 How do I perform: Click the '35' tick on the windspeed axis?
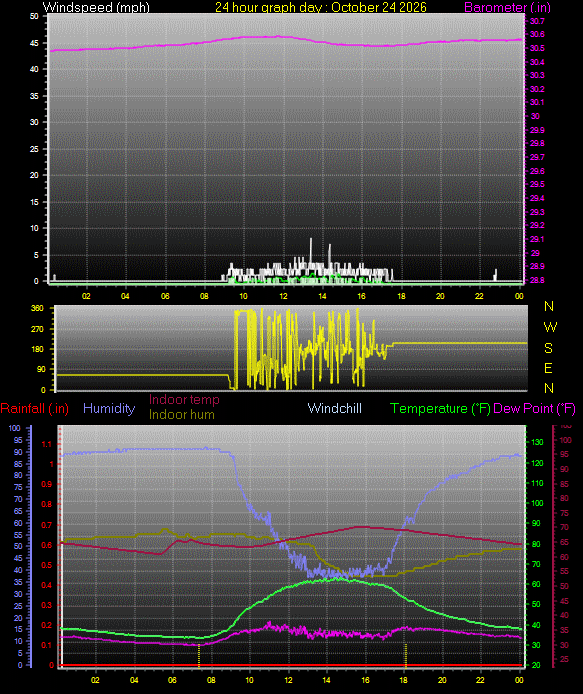35,96
